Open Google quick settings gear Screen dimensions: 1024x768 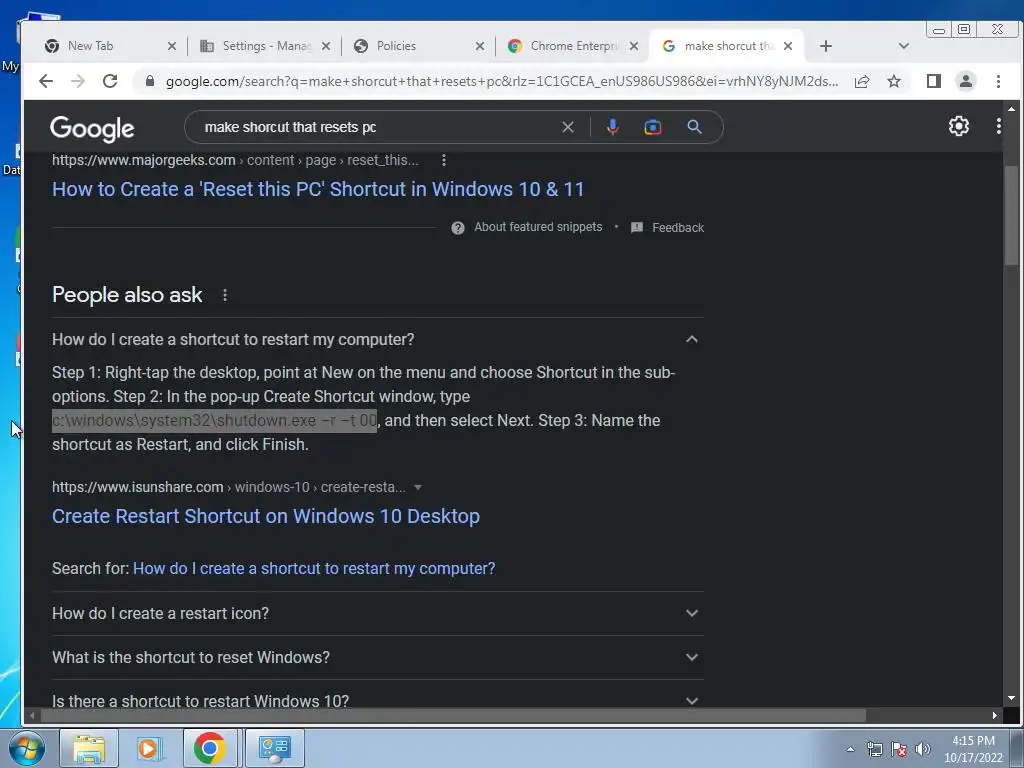(959, 126)
